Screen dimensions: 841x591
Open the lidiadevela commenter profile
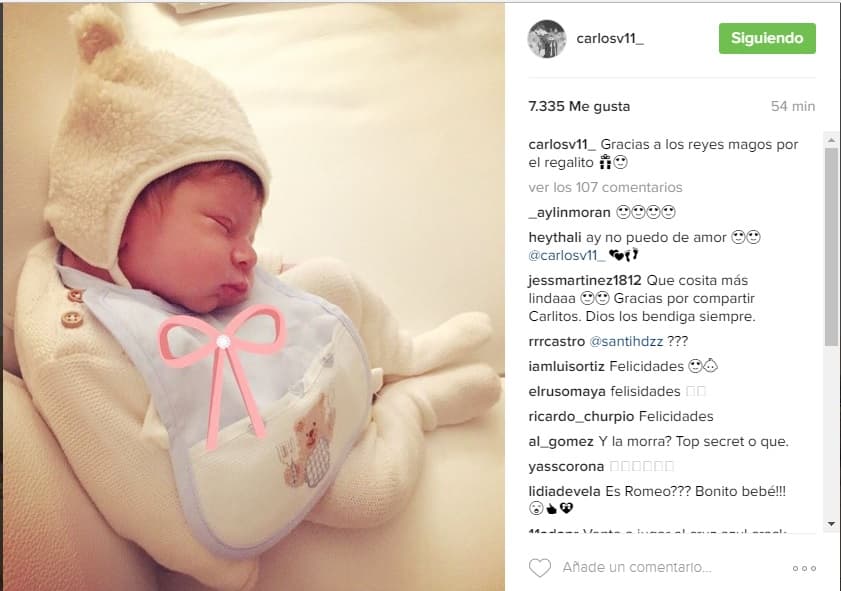click(564, 491)
